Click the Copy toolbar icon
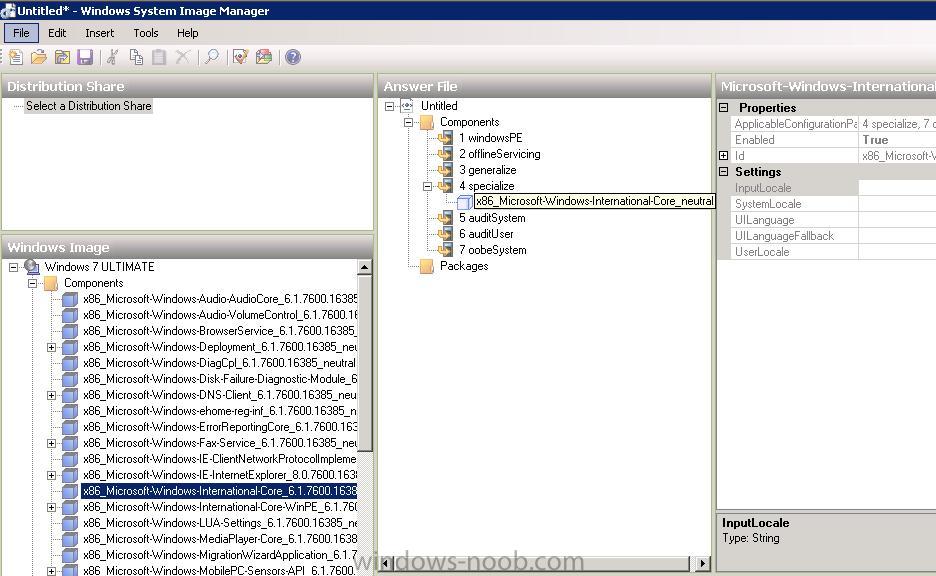Image resolution: width=936 pixels, height=576 pixels. point(136,57)
